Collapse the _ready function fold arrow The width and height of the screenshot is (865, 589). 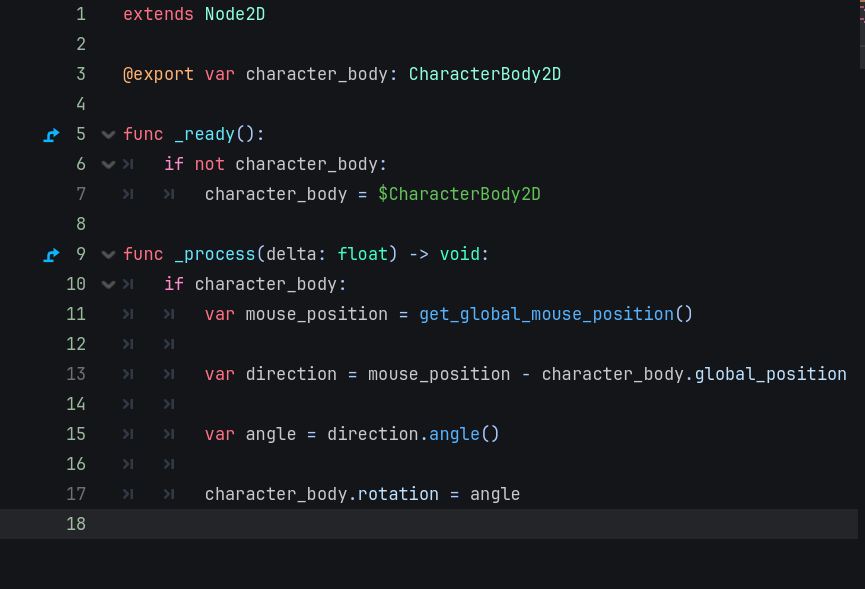[108, 135]
